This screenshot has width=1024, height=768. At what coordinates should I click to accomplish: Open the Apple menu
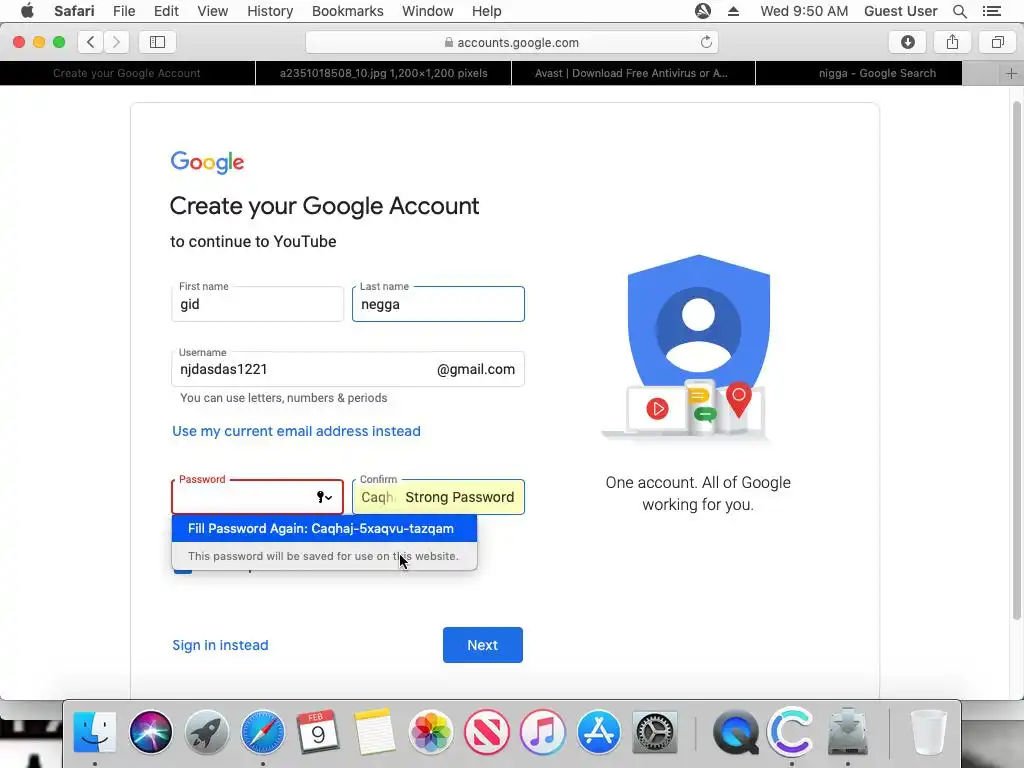tap(27, 11)
